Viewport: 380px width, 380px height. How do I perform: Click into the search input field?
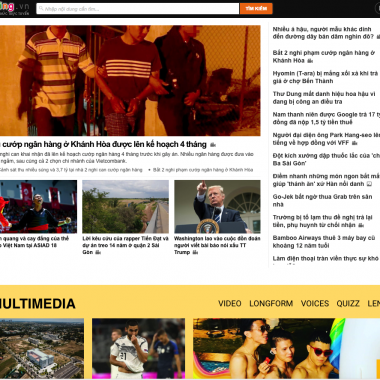click(x=138, y=9)
